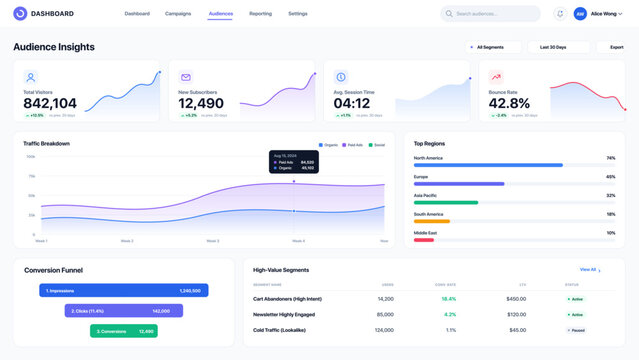Open the Settings nav tab
Image resolution: width=639 pixels, height=360 pixels.
[x=298, y=14]
